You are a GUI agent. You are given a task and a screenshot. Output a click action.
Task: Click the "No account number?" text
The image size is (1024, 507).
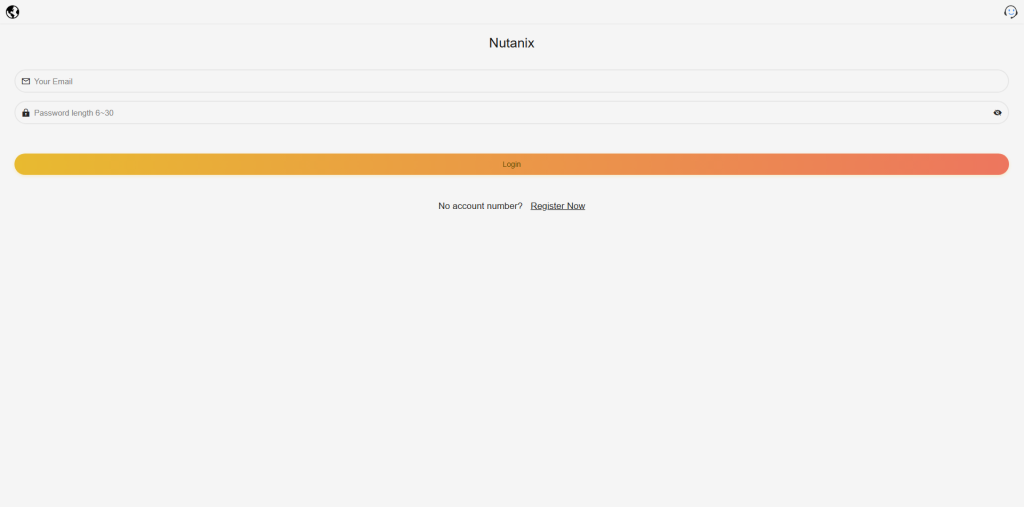pos(480,206)
